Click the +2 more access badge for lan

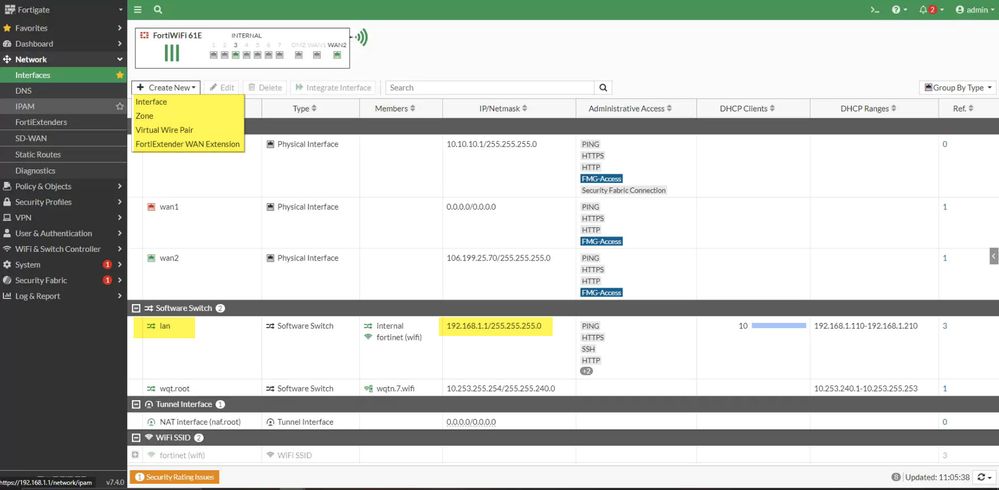coord(586,371)
